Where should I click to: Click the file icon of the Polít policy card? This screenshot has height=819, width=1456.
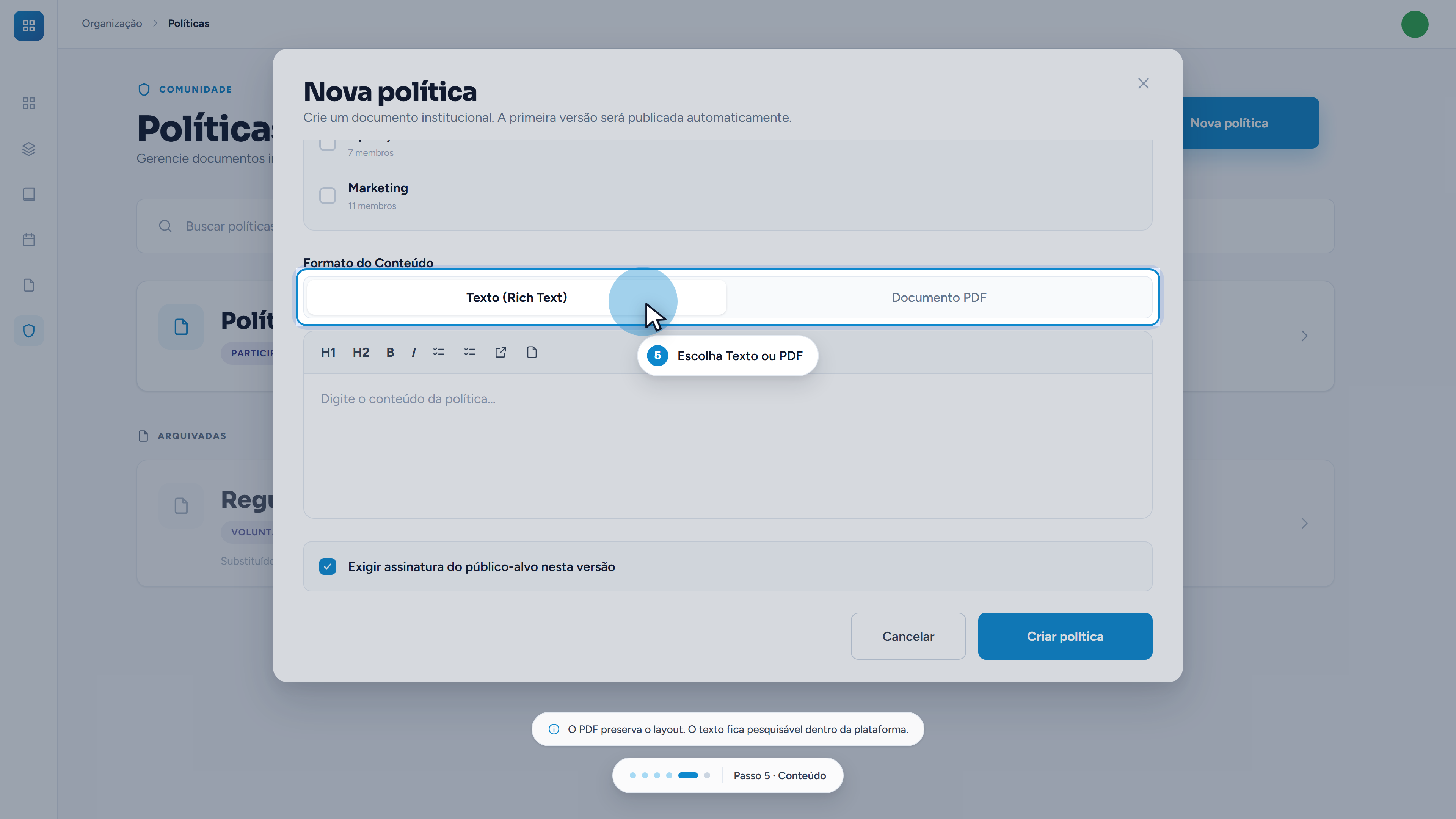coord(181,327)
